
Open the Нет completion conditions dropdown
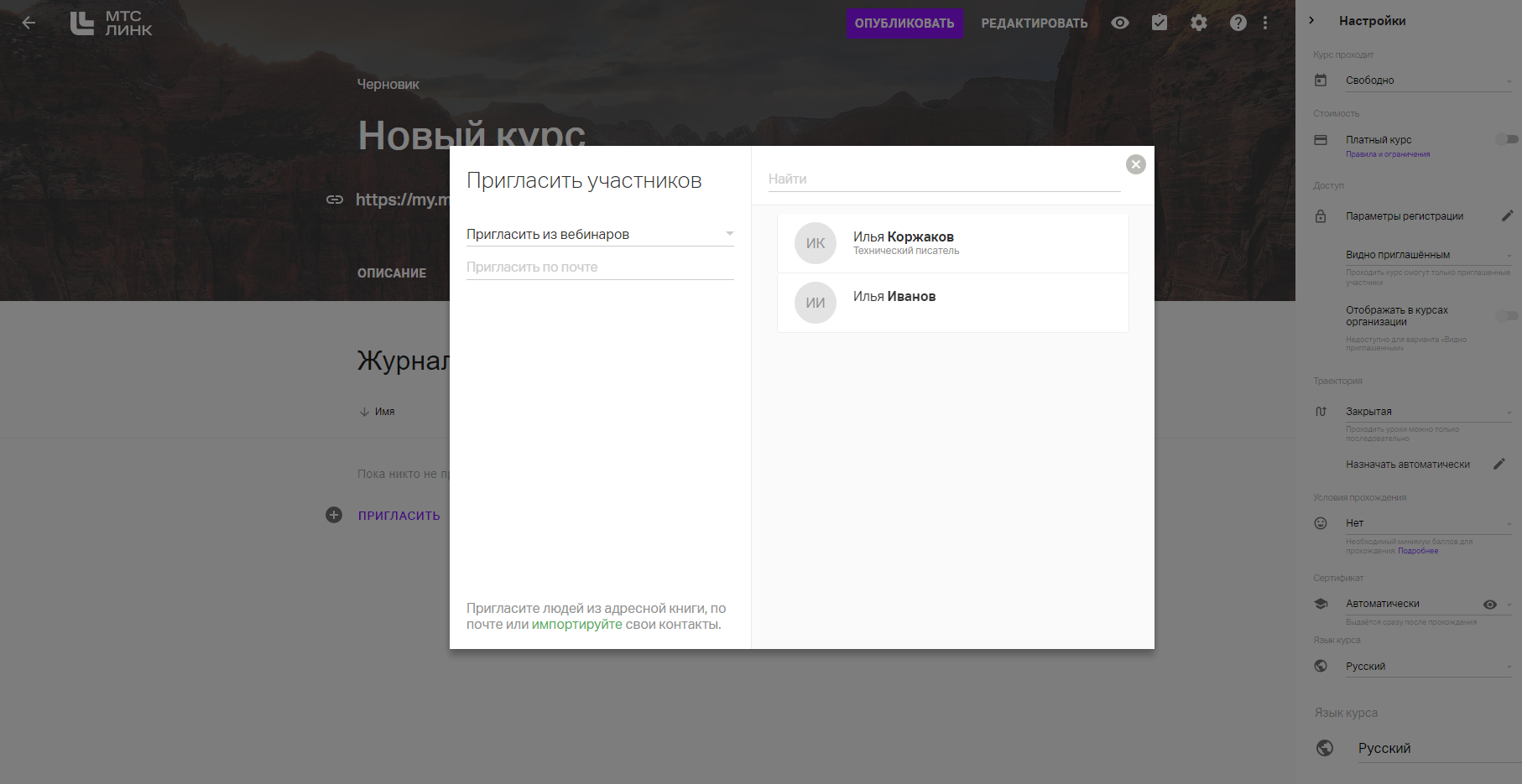1429,523
